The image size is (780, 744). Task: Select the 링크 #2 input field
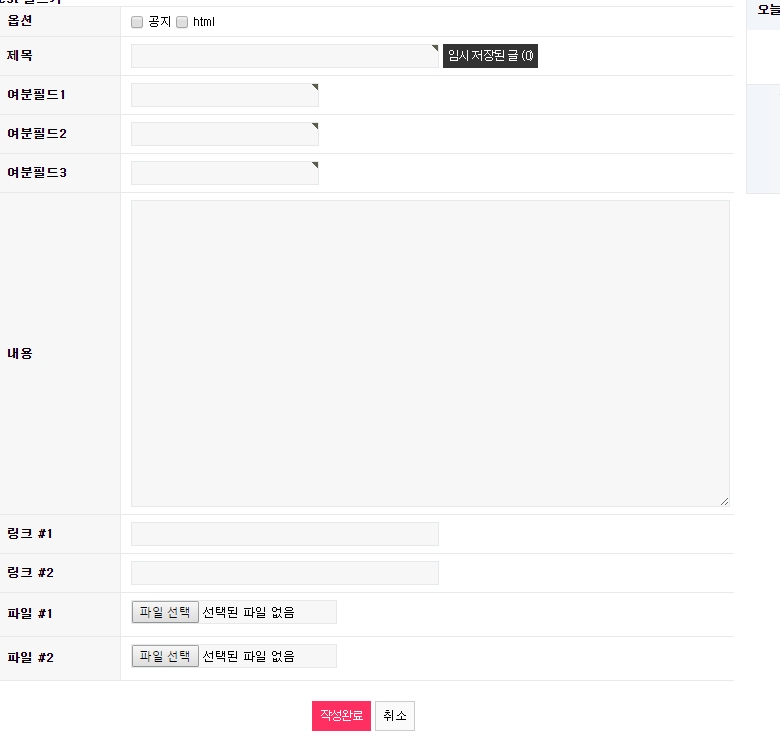pos(284,573)
